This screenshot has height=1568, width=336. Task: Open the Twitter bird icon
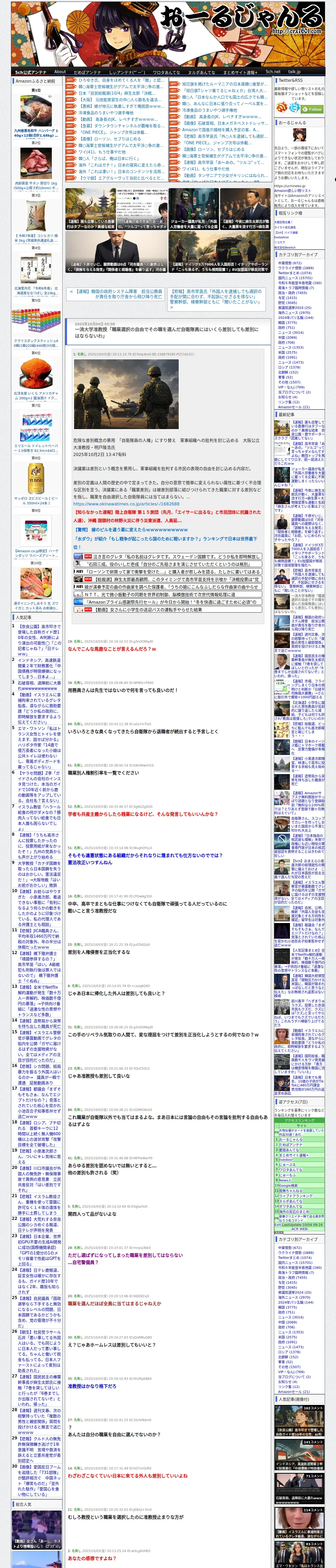[295, 108]
